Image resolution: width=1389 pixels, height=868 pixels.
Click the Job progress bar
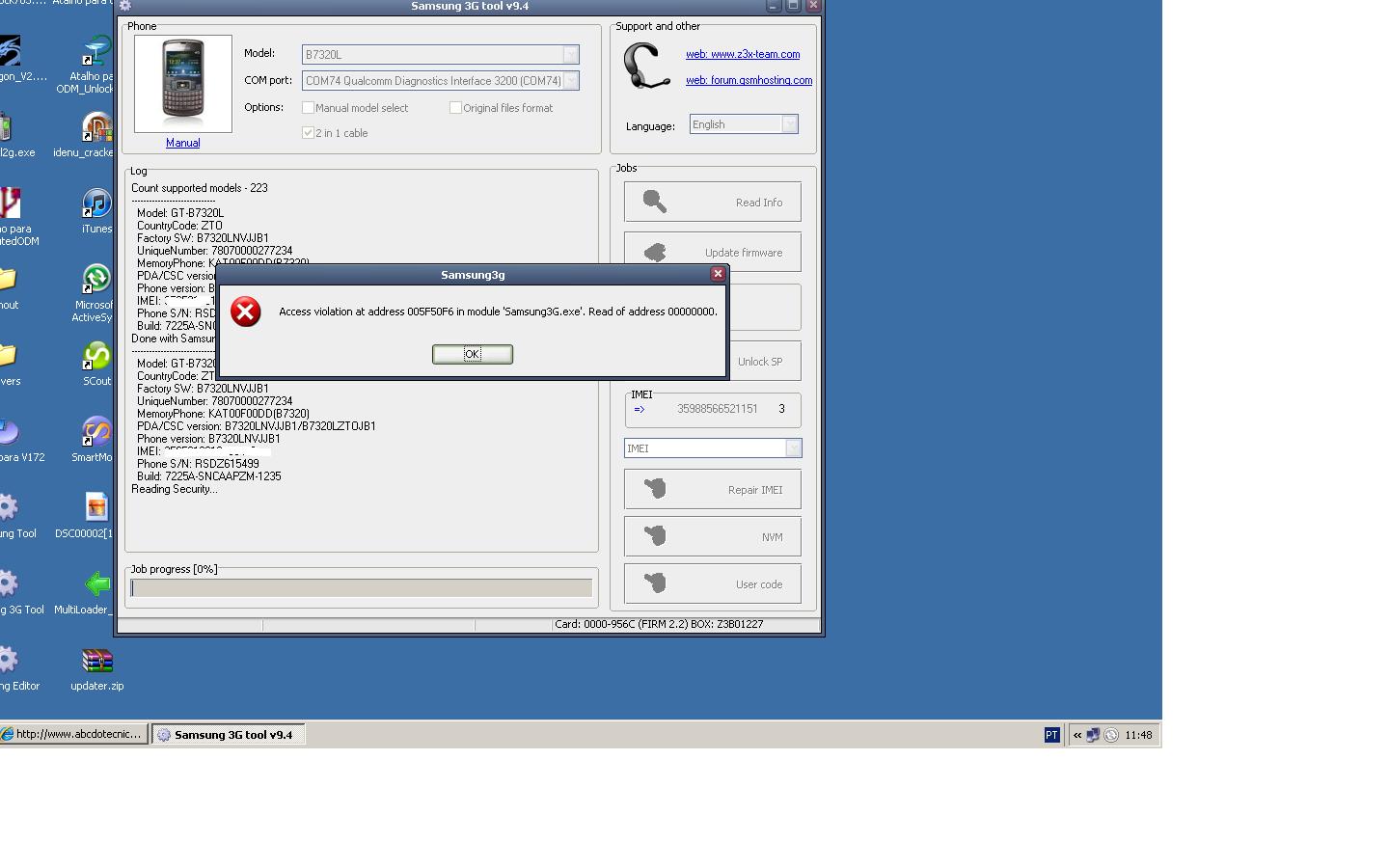(x=362, y=587)
